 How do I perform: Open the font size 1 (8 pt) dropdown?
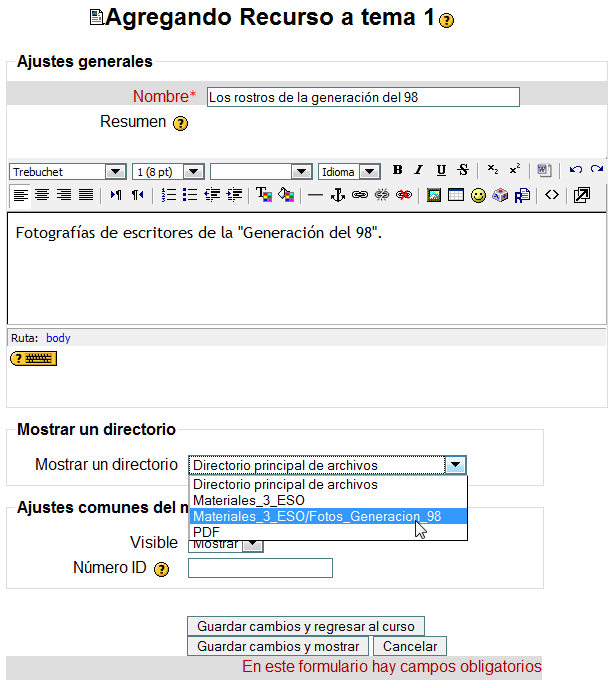[168, 172]
